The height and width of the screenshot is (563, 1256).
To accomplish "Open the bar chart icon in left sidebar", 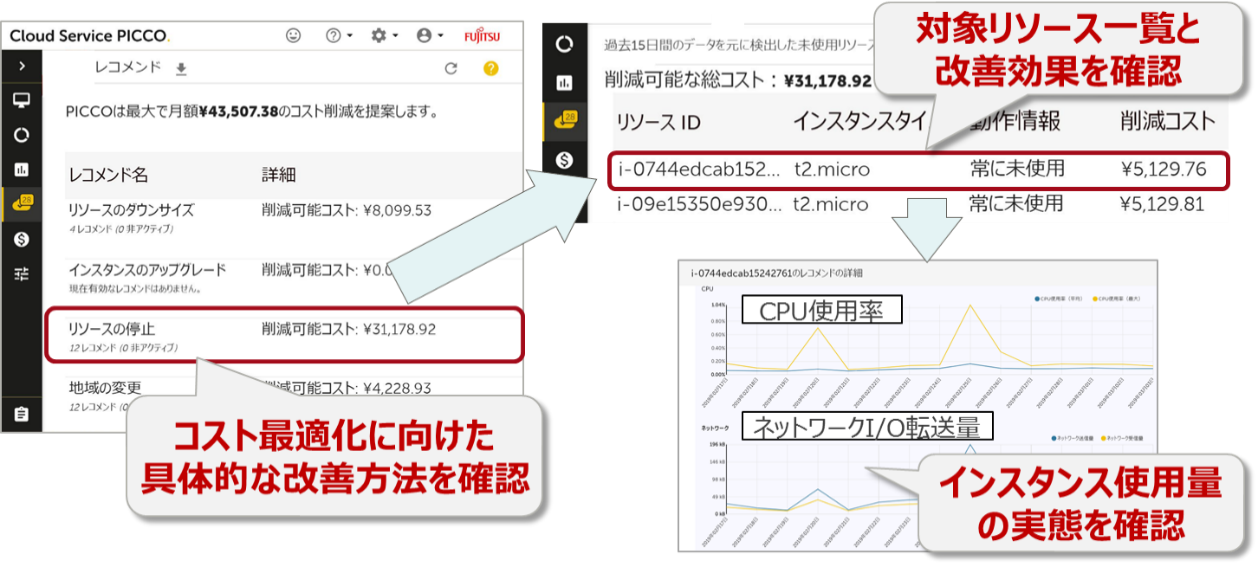I will (21, 169).
